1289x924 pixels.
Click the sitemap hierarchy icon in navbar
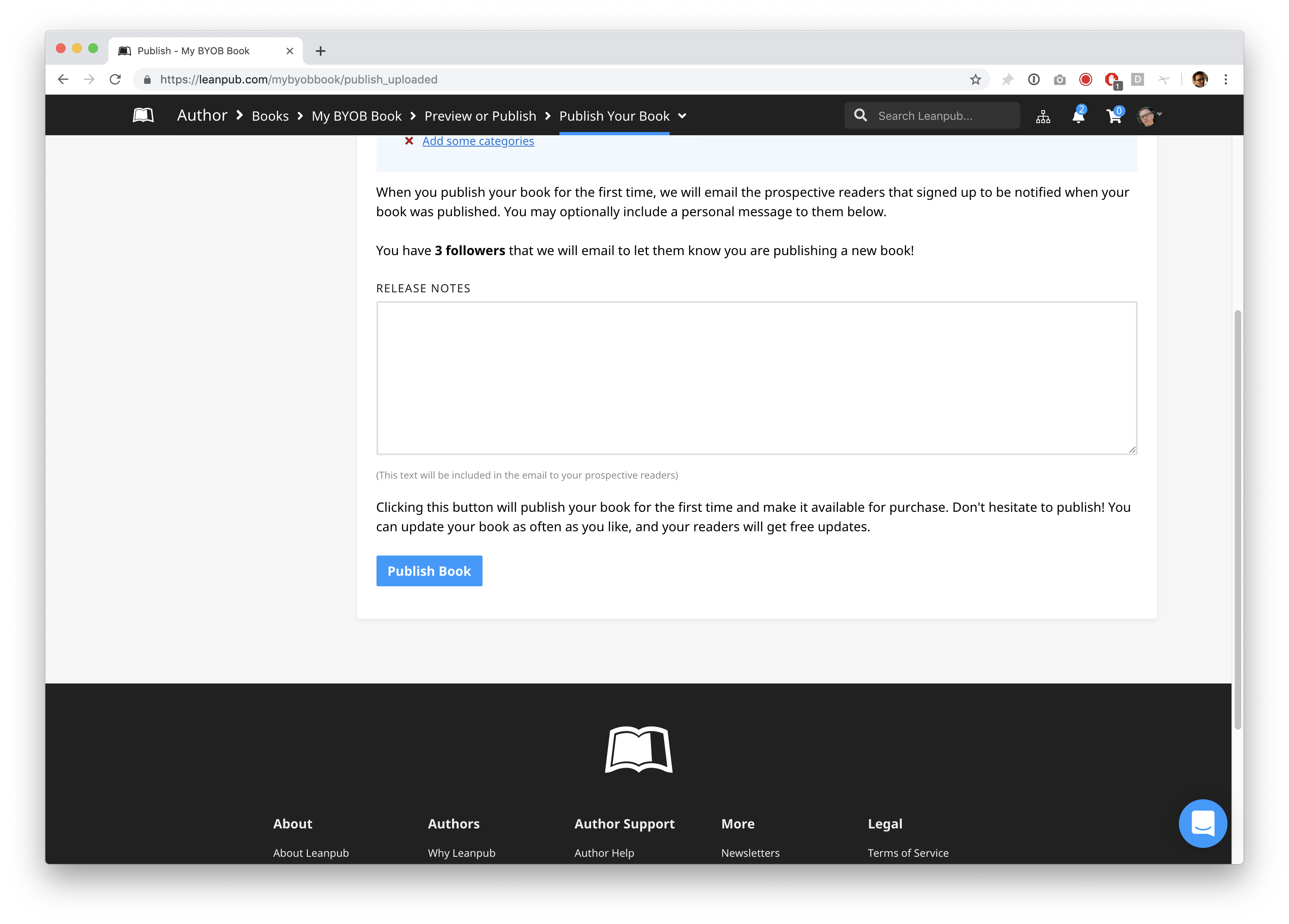(x=1043, y=117)
